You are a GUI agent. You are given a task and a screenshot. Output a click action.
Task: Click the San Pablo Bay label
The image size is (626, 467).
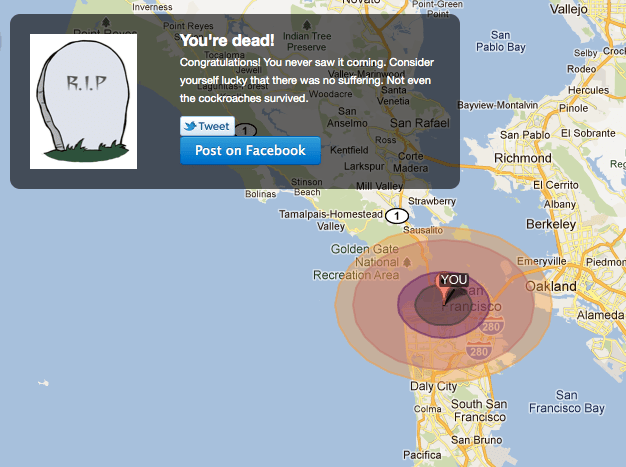501,41
